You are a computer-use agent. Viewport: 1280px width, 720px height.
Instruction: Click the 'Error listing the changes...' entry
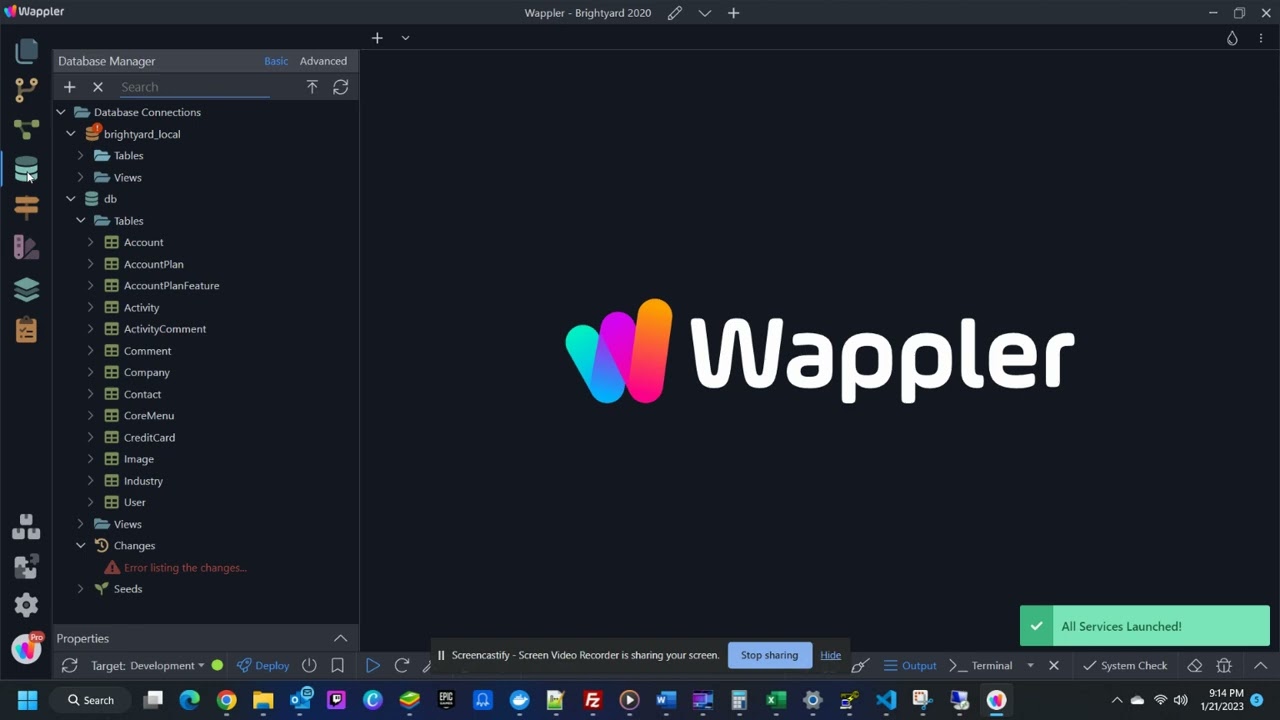[185, 568]
